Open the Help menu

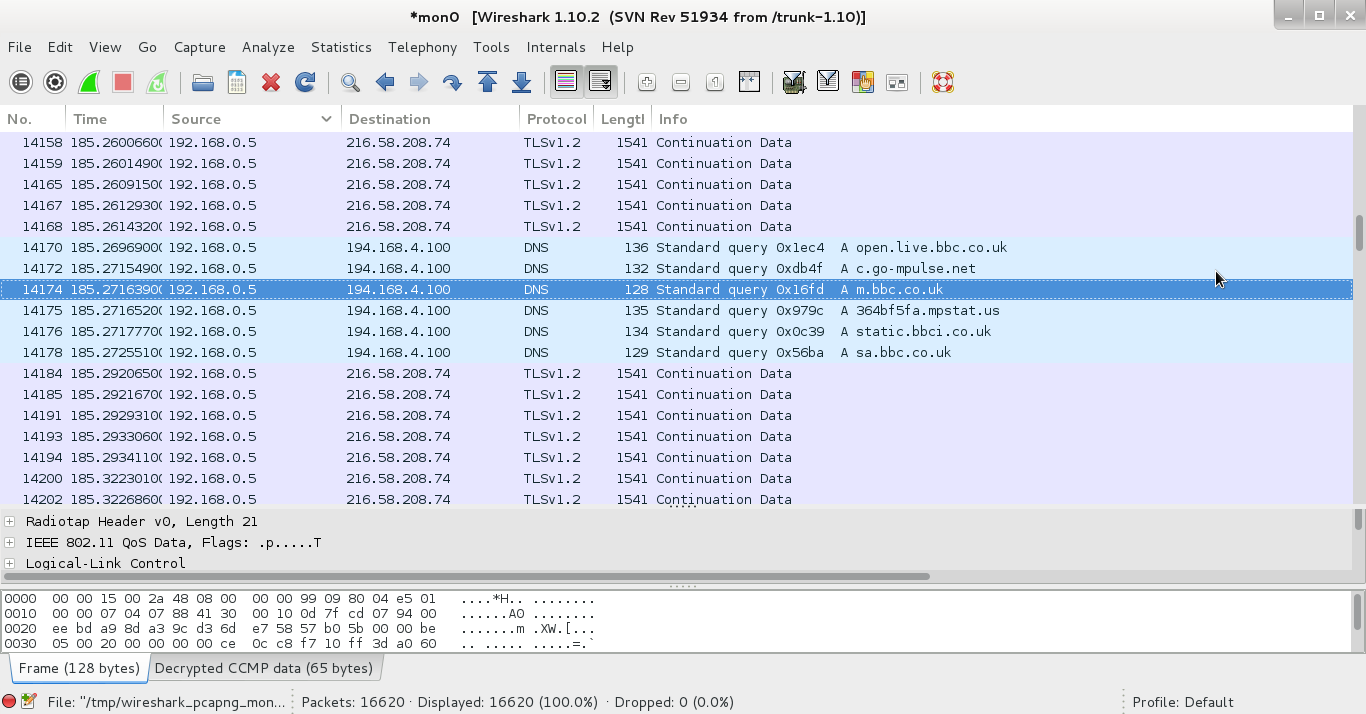click(617, 47)
